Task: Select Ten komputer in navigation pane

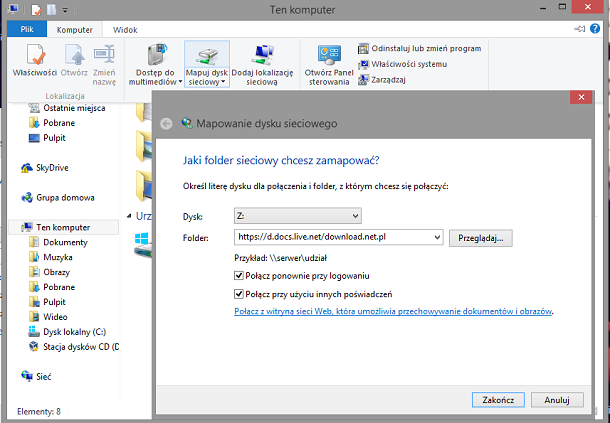Action: pos(63,227)
